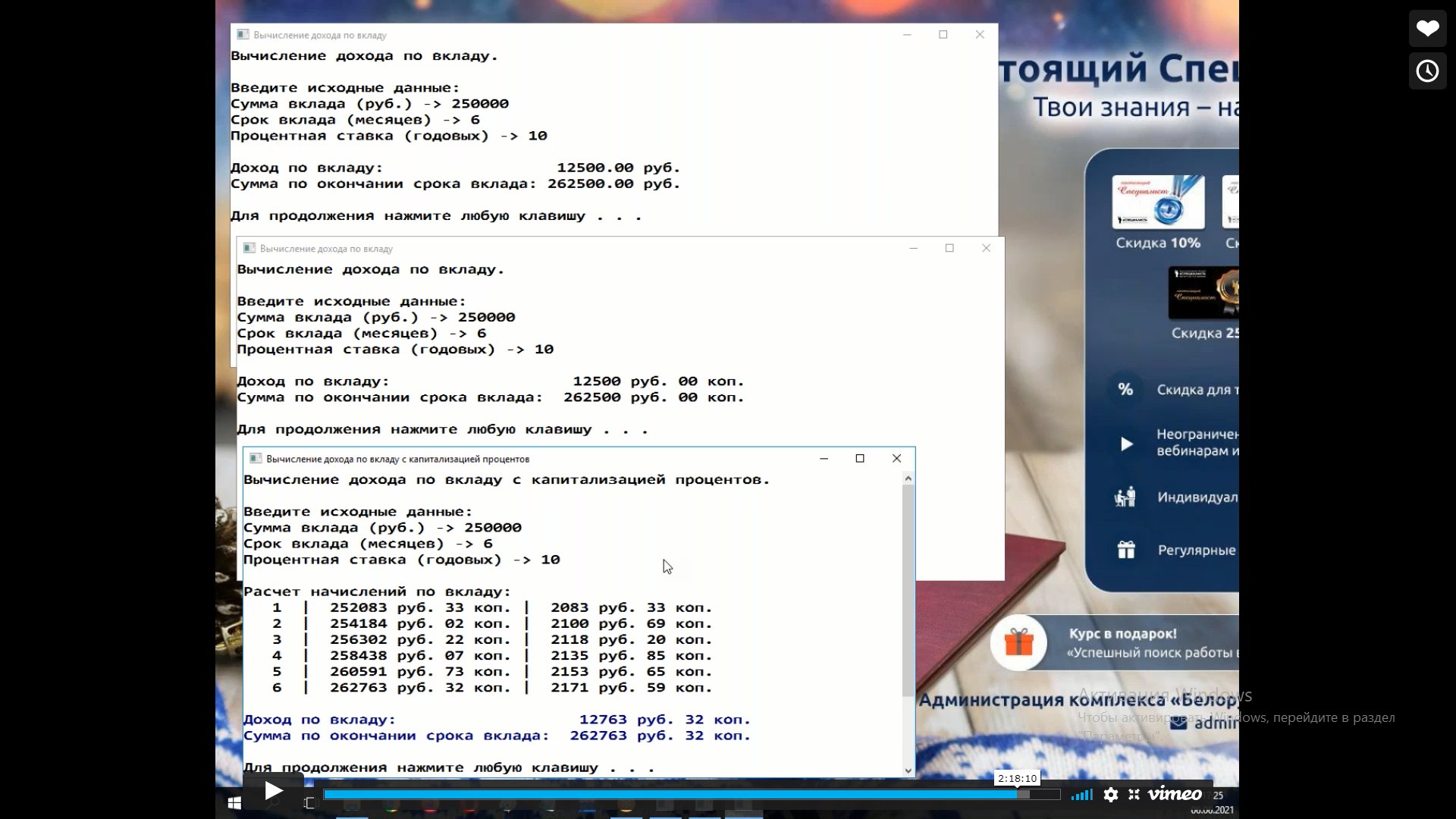Play the Vimeo video
This screenshot has width=1456, height=819.
tap(273, 791)
